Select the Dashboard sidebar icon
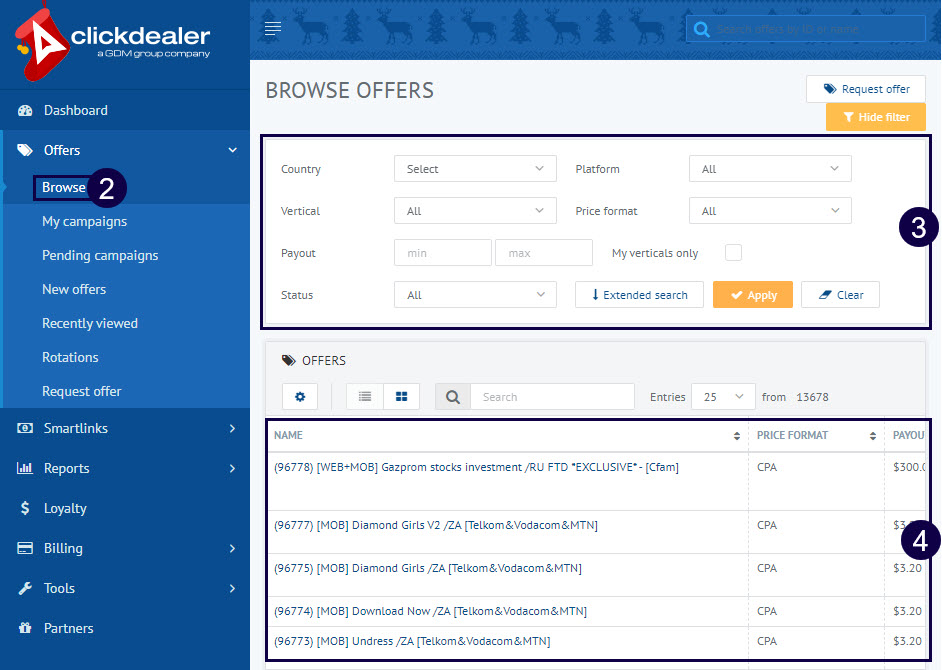Image resolution: width=942 pixels, height=670 pixels. pos(25,110)
